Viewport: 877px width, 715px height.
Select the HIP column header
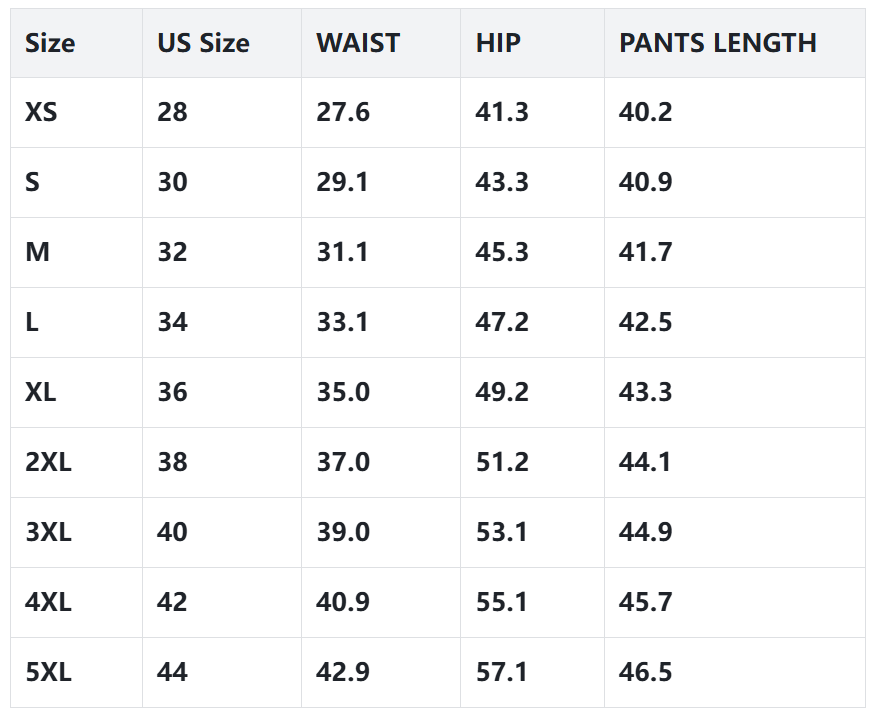coord(498,43)
